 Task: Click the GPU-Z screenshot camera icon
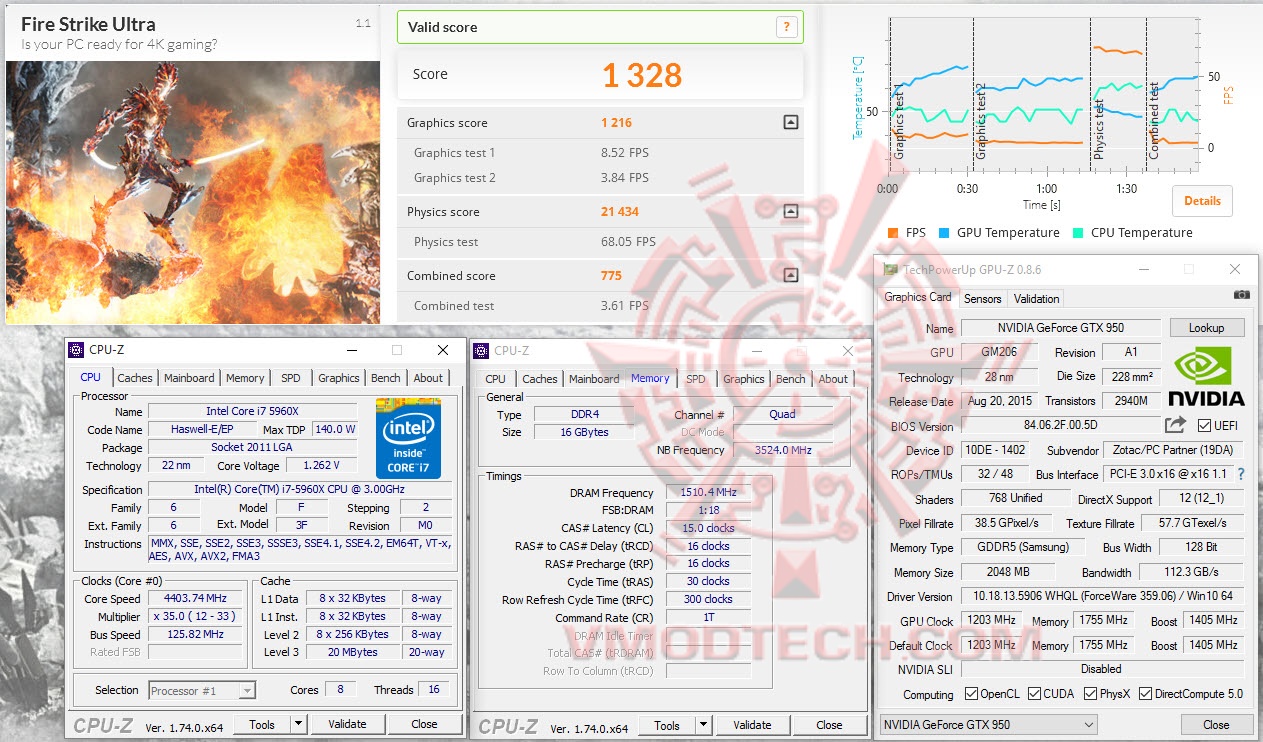pyautogui.click(x=1241, y=295)
